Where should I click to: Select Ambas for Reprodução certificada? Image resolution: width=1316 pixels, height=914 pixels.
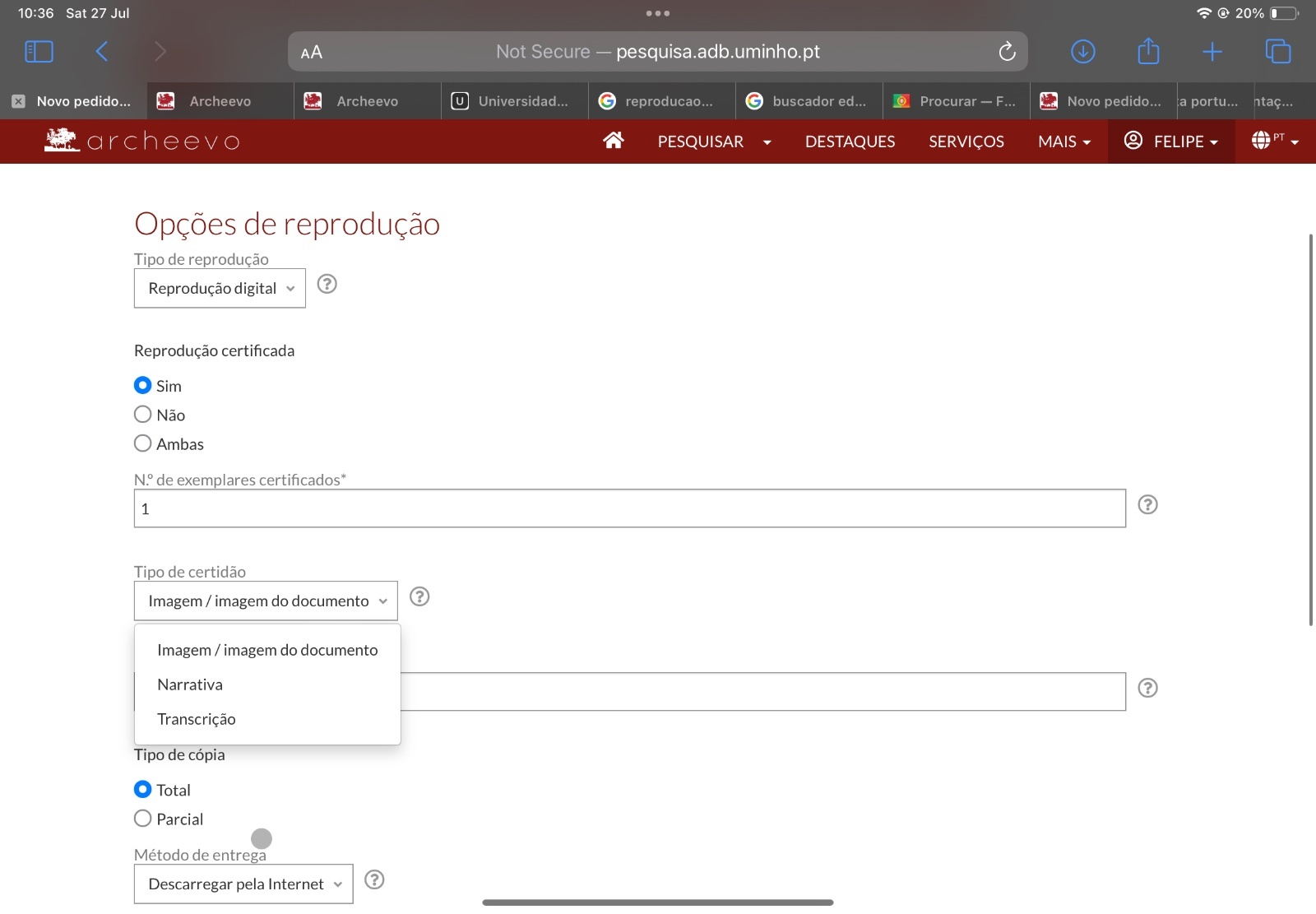[x=142, y=443]
